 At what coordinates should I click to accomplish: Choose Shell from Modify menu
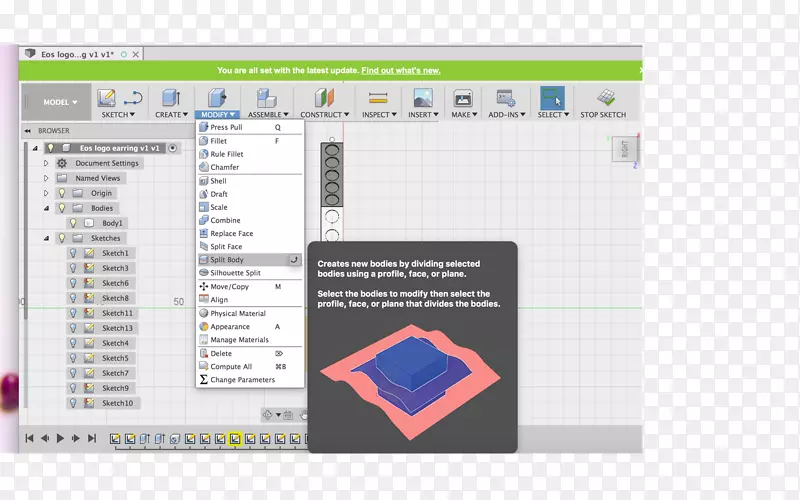point(250,181)
